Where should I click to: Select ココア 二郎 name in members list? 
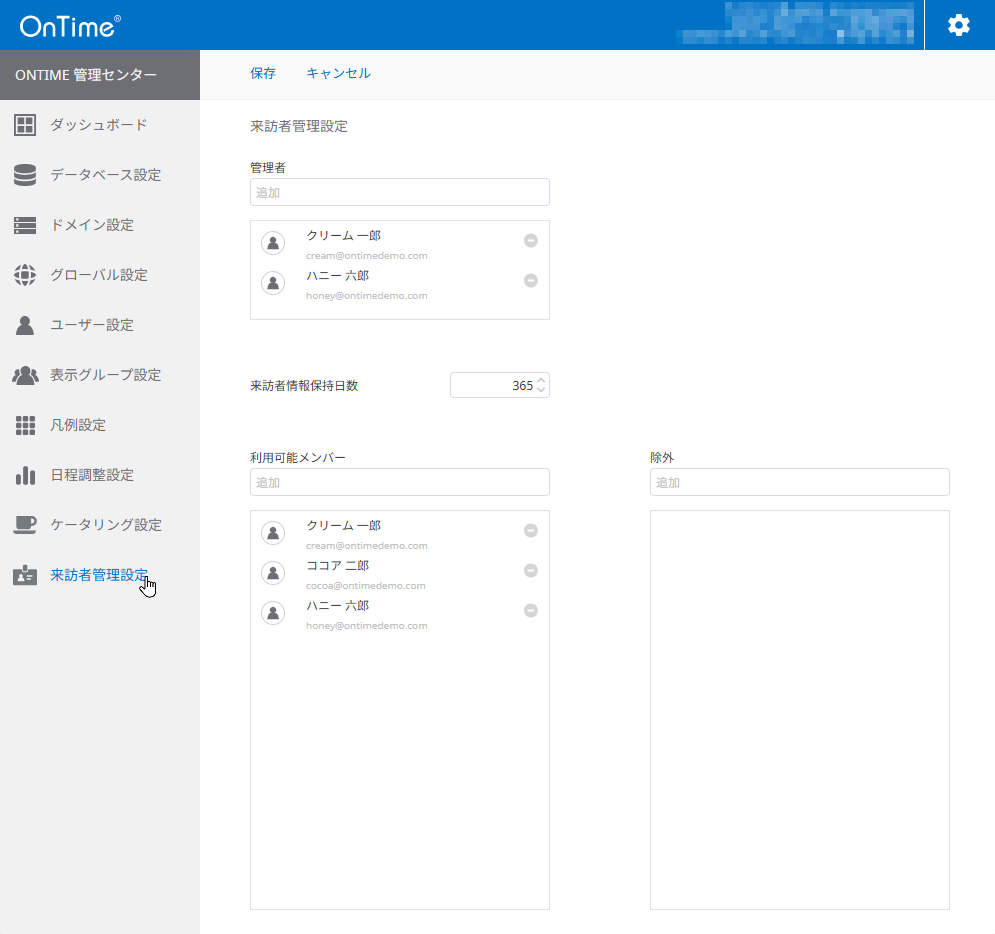[338, 565]
